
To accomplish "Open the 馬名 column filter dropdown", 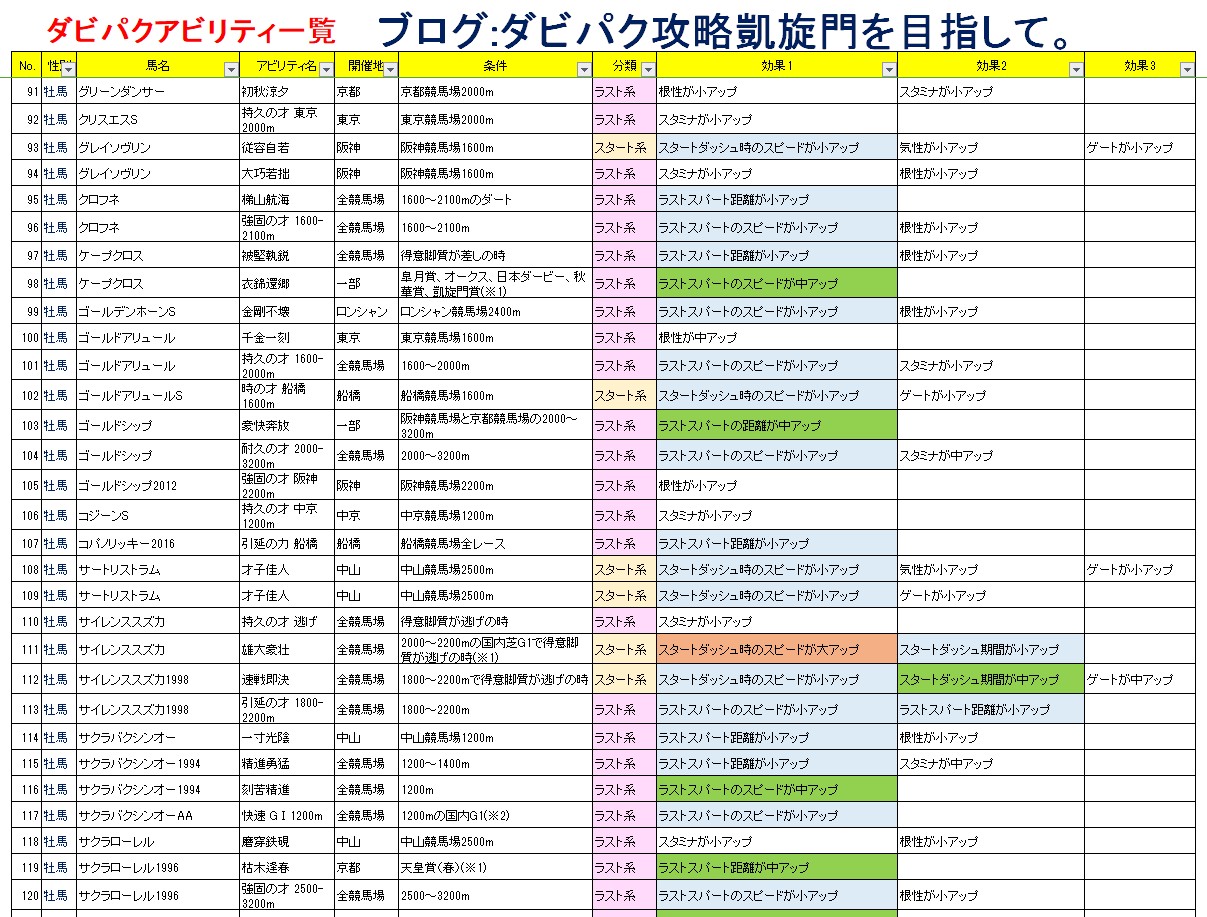I will 231,69.
